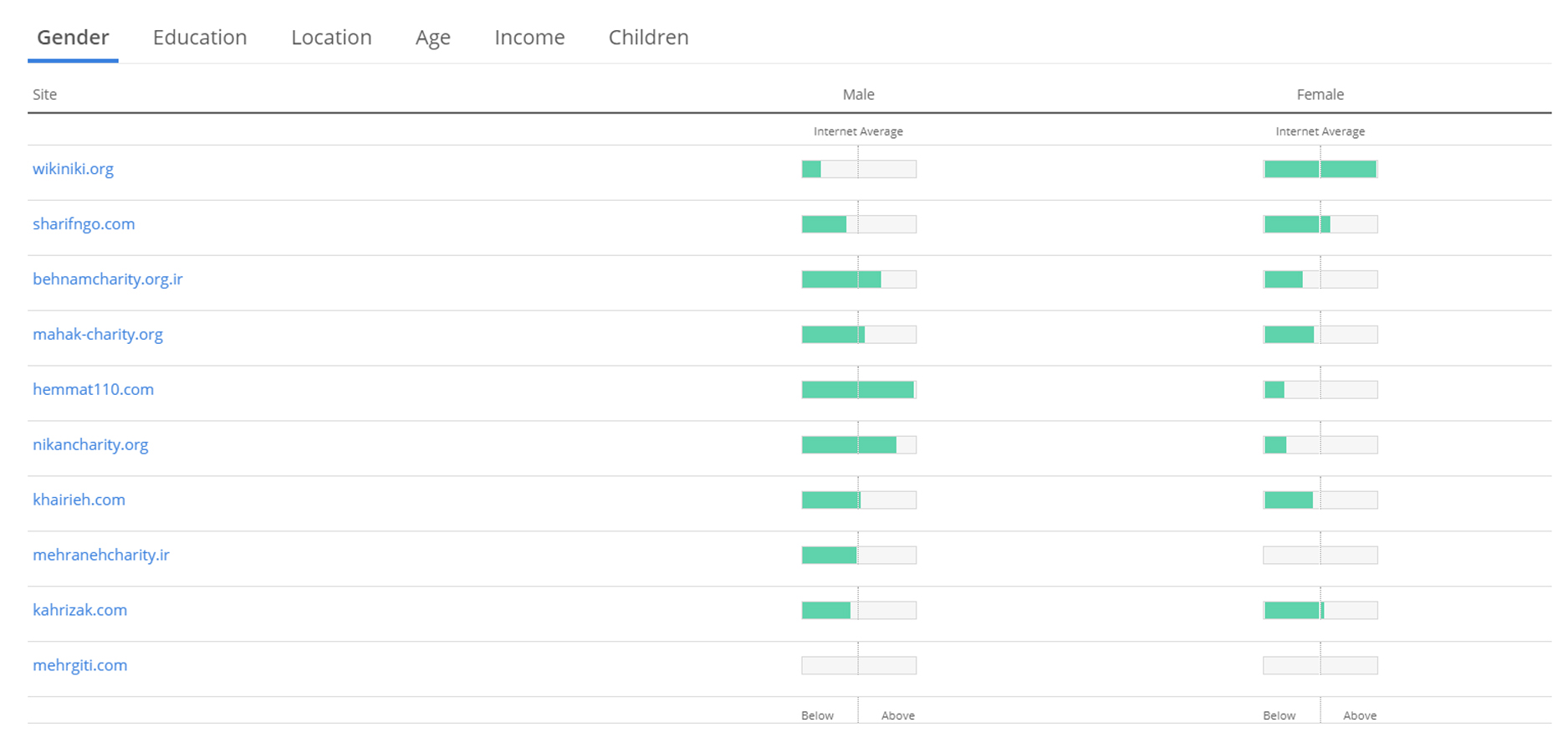The image size is (1568, 738).
Task: Click the Male bar for behnamcharity.org.ir
Action: coord(858,279)
